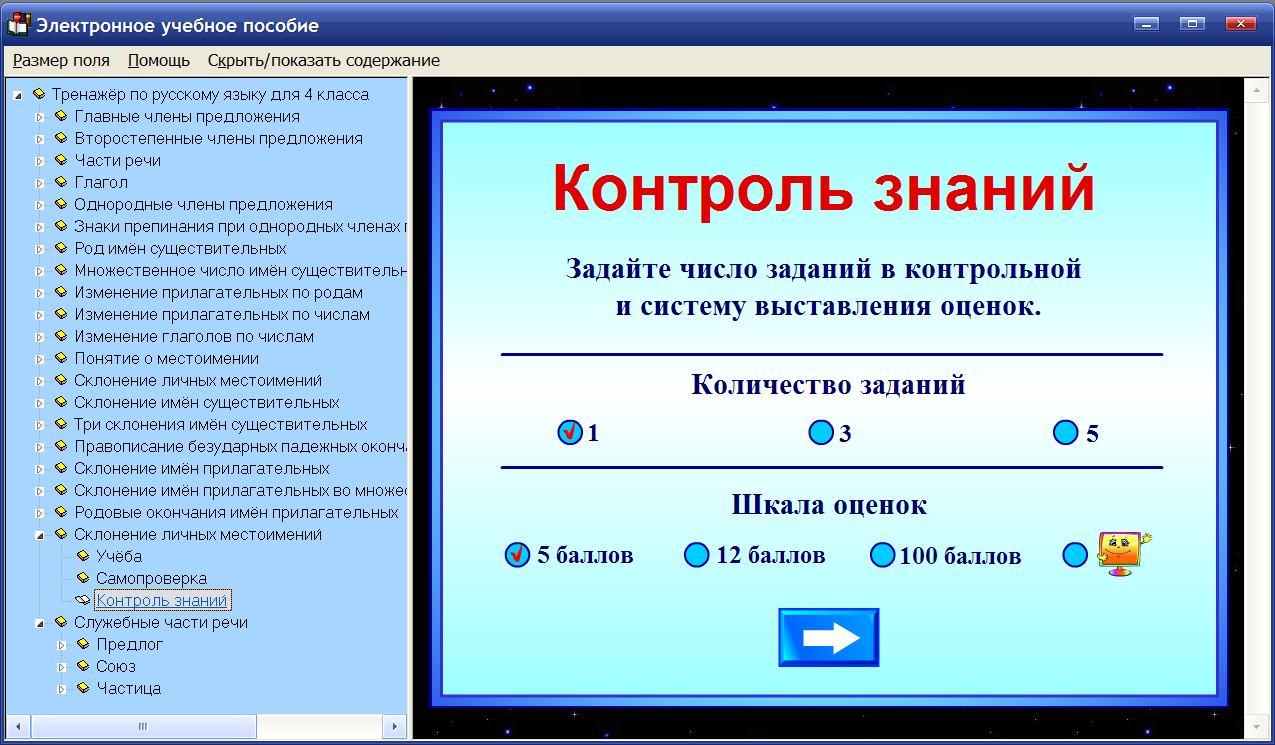Choose the «12 баллов» grading scale

point(696,555)
